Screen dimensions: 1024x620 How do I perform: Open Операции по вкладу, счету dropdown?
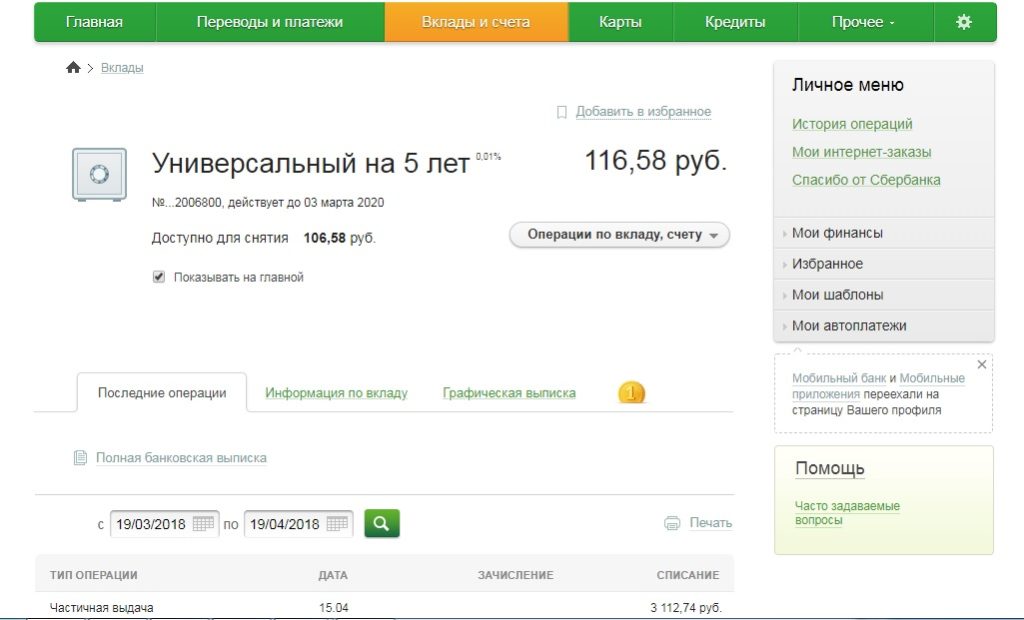(619, 235)
